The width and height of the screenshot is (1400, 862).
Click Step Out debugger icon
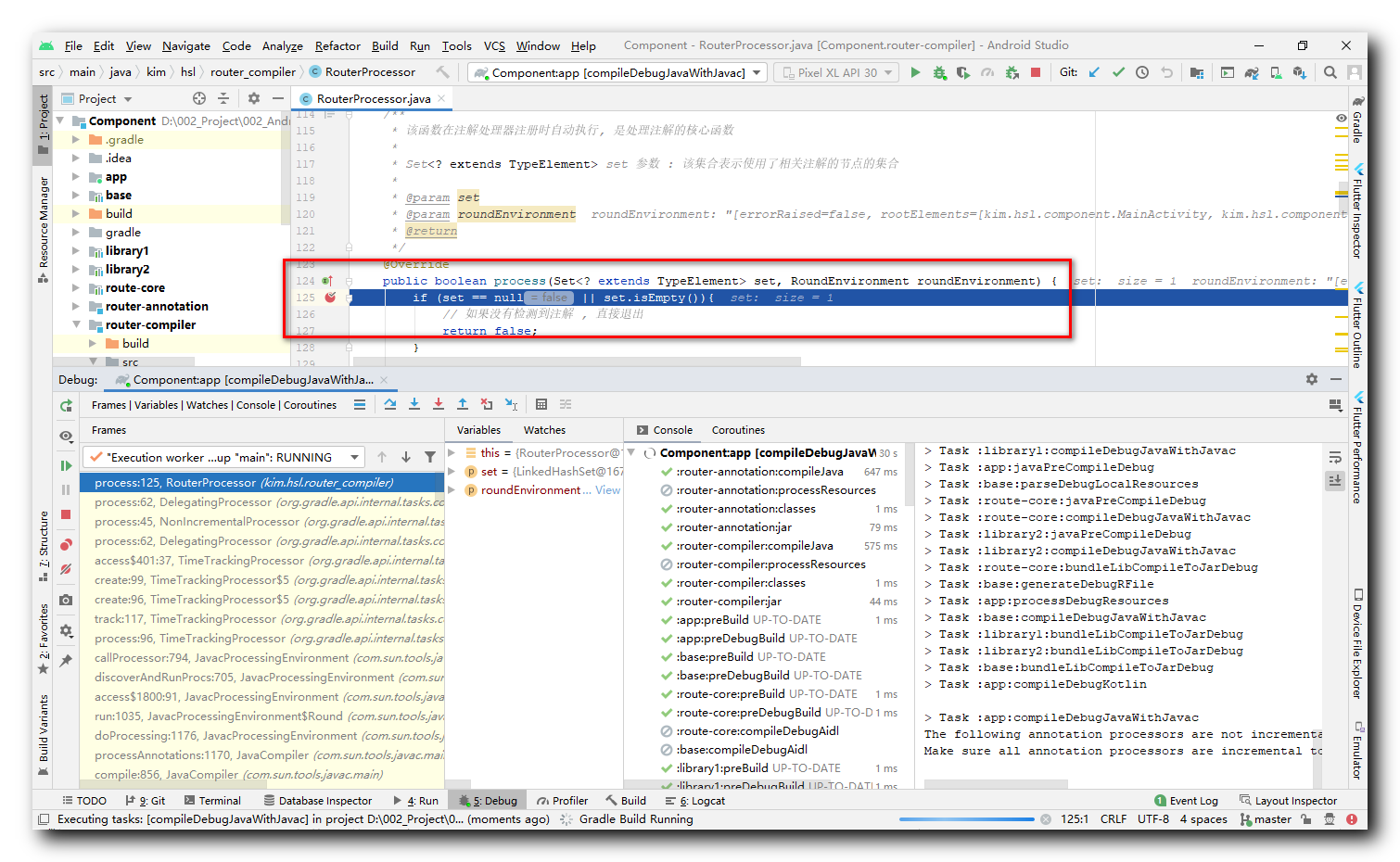pos(463,405)
